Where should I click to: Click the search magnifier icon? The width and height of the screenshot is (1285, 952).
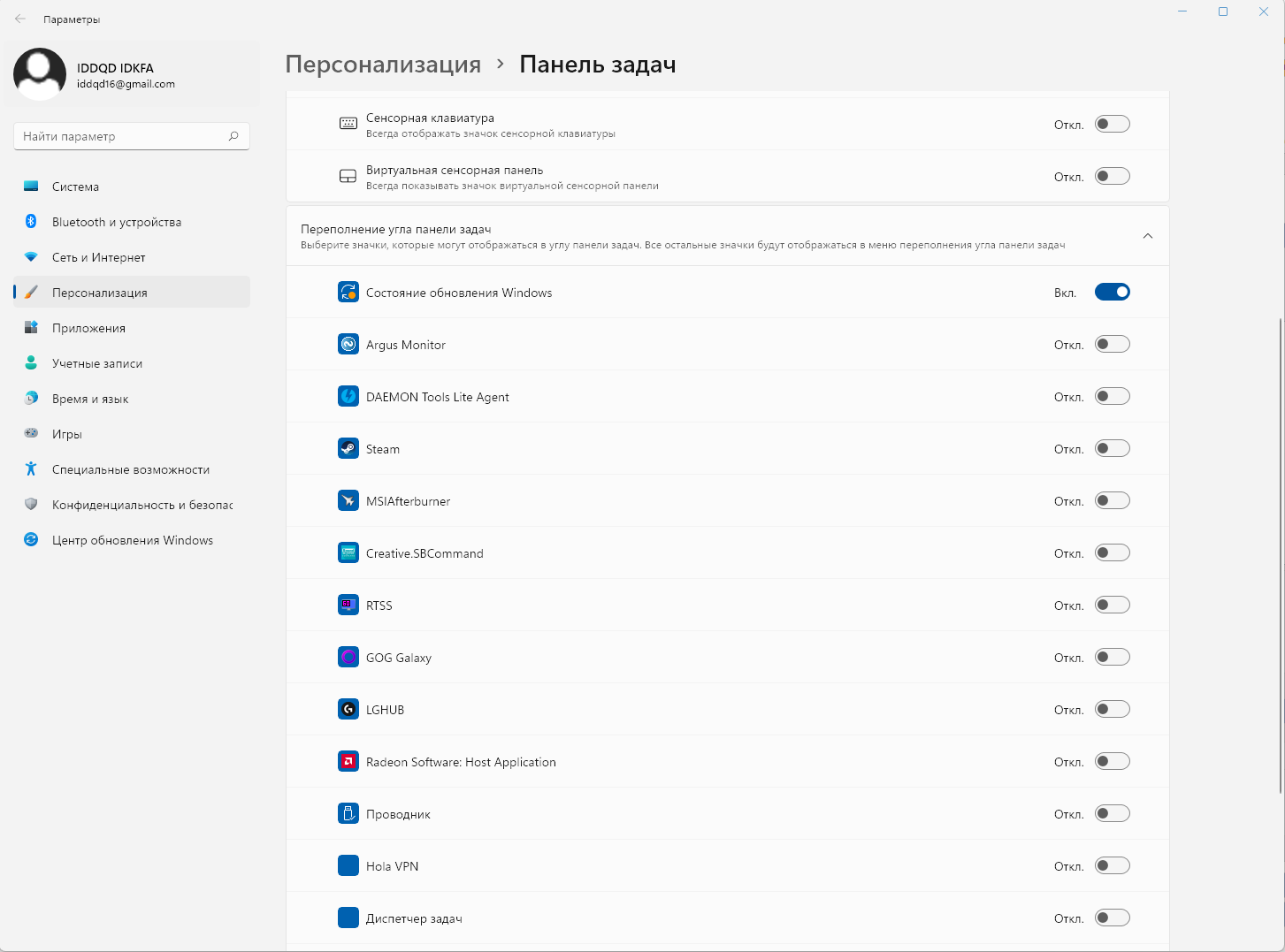click(233, 136)
